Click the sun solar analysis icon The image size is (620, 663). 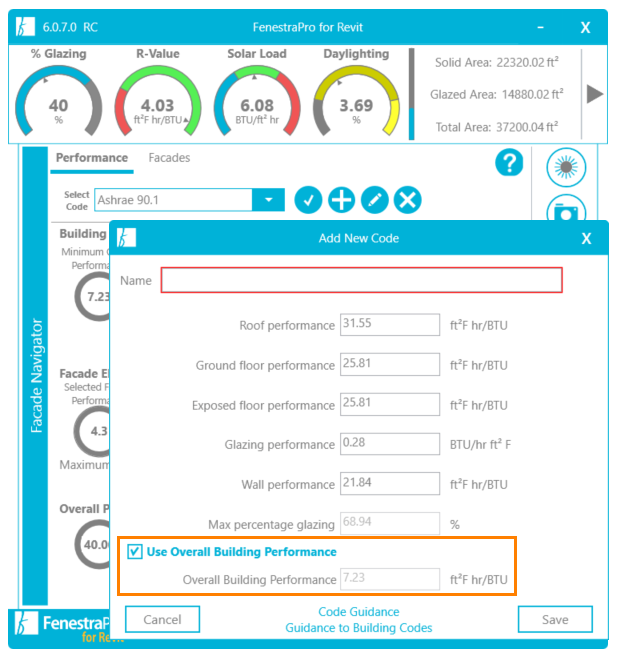click(566, 167)
